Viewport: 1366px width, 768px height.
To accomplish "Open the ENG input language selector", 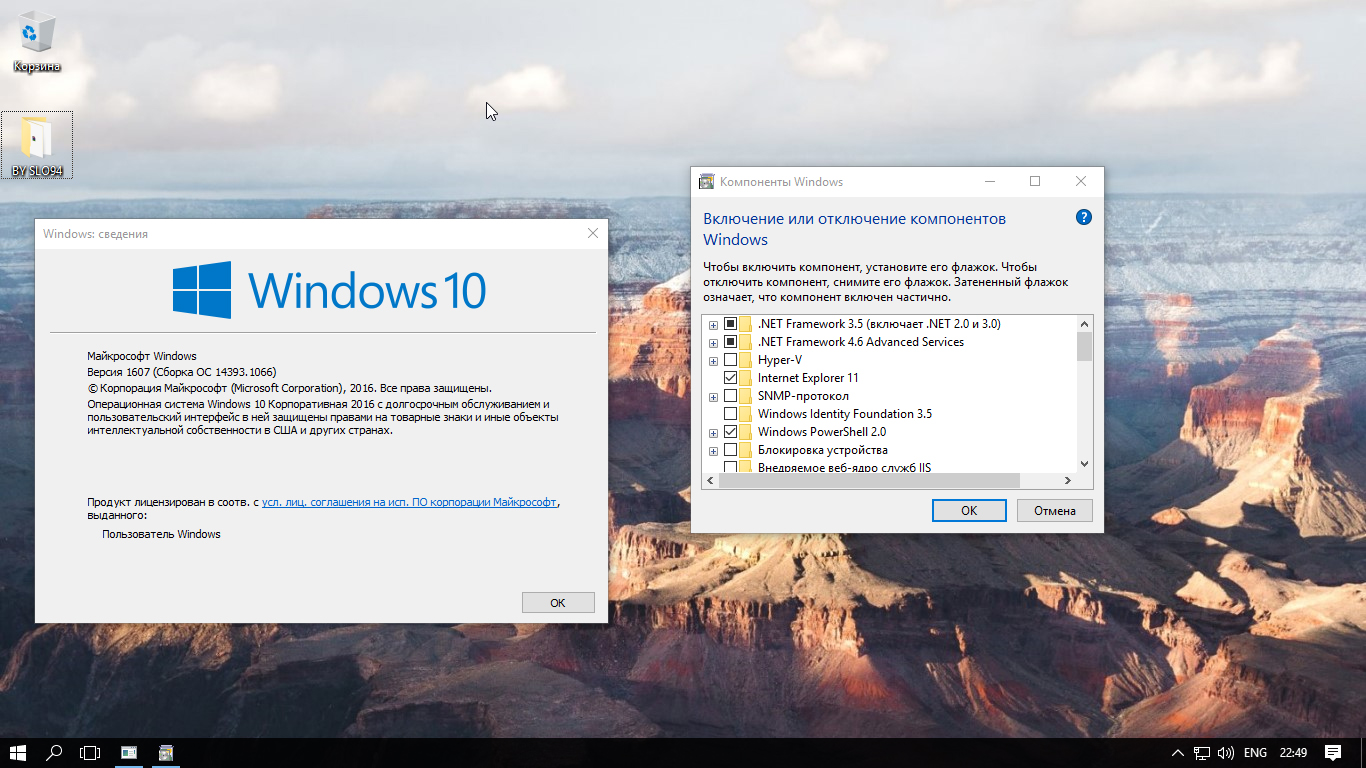I will pos(1255,752).
